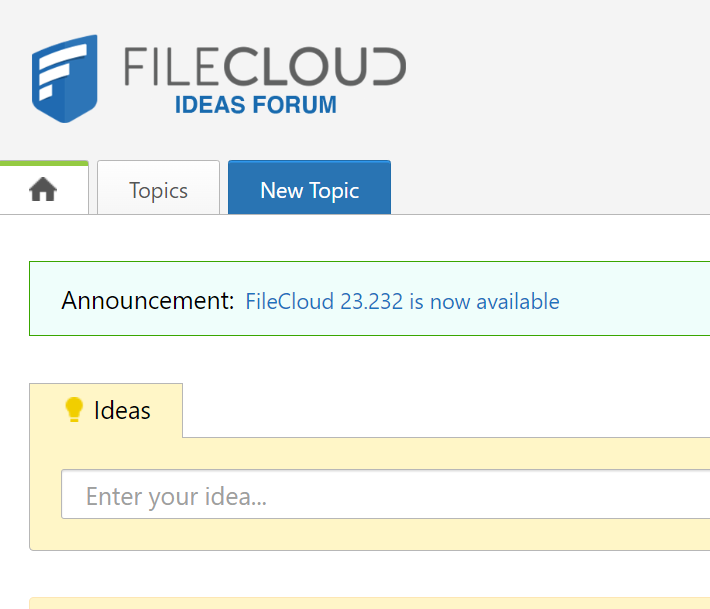Click the word 'Ideas' next to the lightbulb
710x609 pixels.
pos(122,411)
